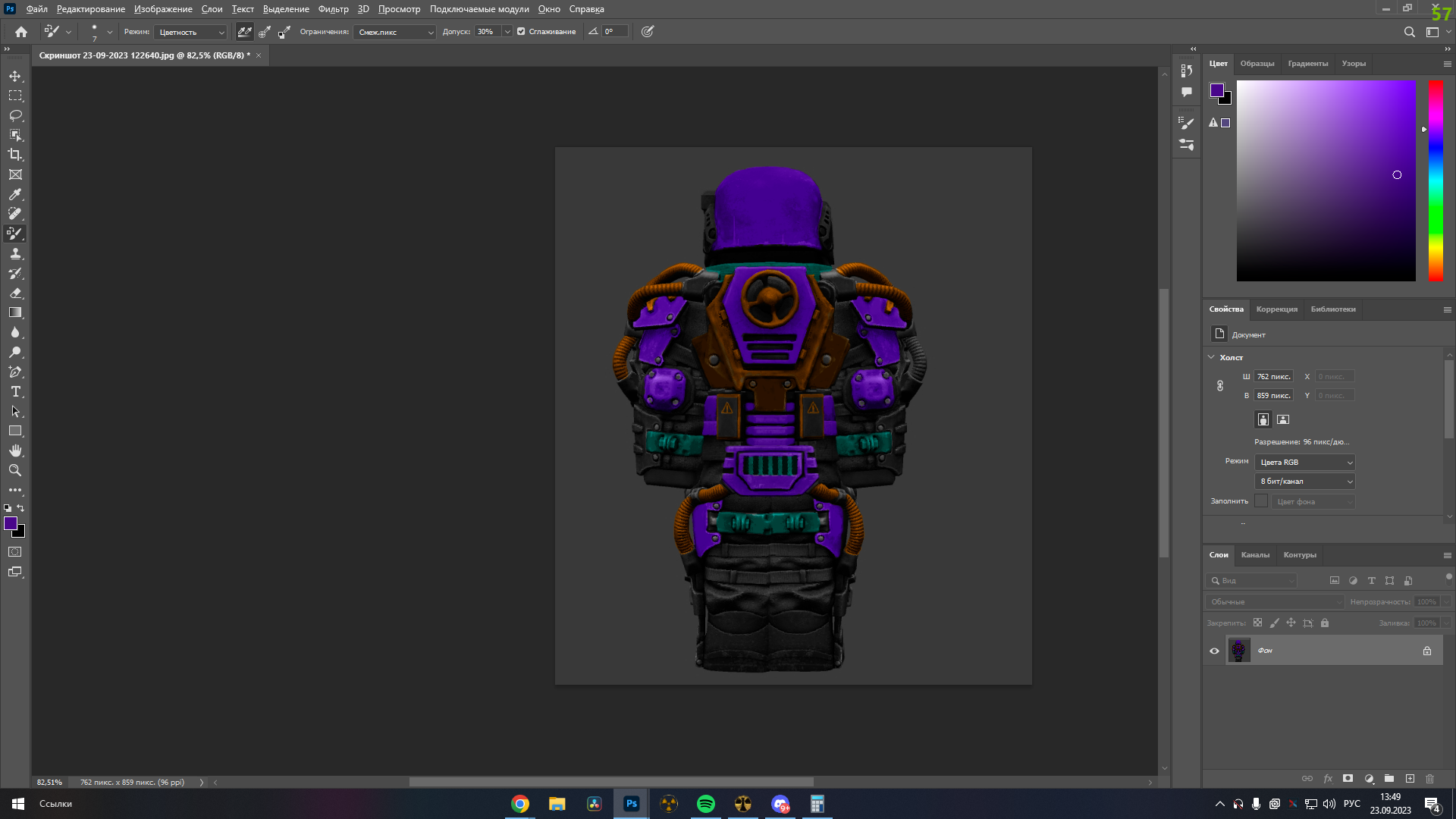
Task: Open the Color panel options menu
Action: pyautogui.click(x=1447, y=64)
